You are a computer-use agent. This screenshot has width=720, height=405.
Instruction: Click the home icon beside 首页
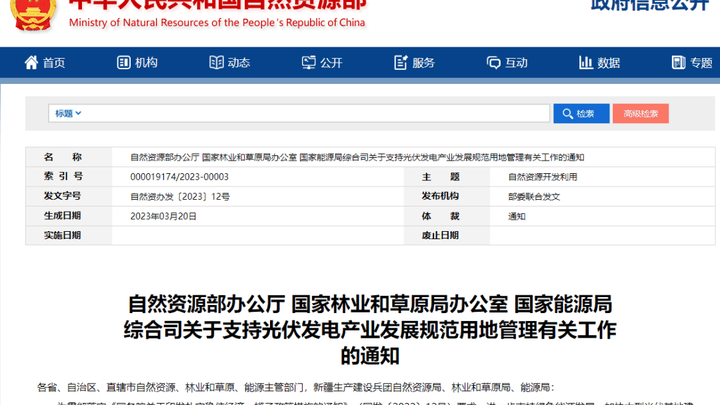pyautogui.click(x=31, y=62)
